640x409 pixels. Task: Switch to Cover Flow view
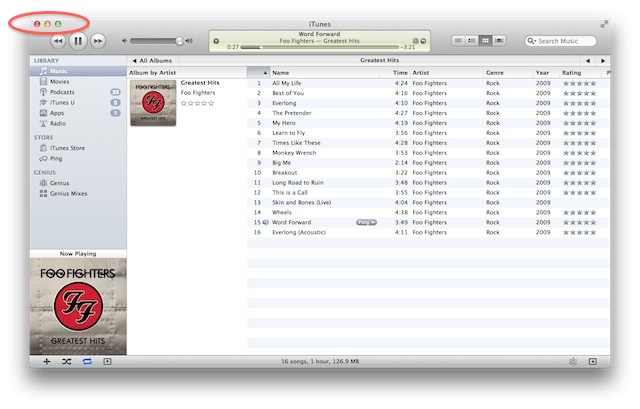point(499,41)
